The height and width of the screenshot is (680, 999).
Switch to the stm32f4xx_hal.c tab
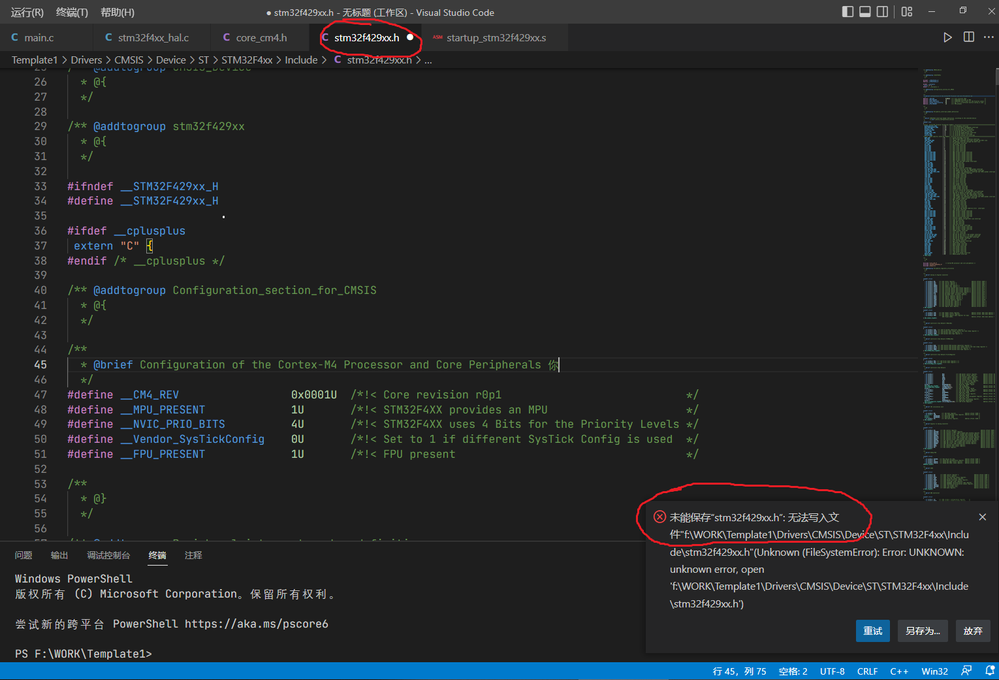pyautogui.click(x=153, y=38)
